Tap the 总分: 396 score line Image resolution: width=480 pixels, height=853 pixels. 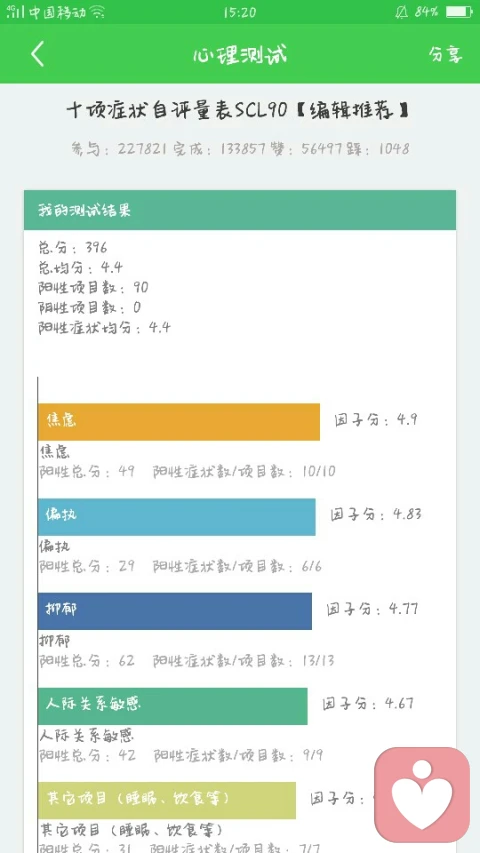pos(73,248)
